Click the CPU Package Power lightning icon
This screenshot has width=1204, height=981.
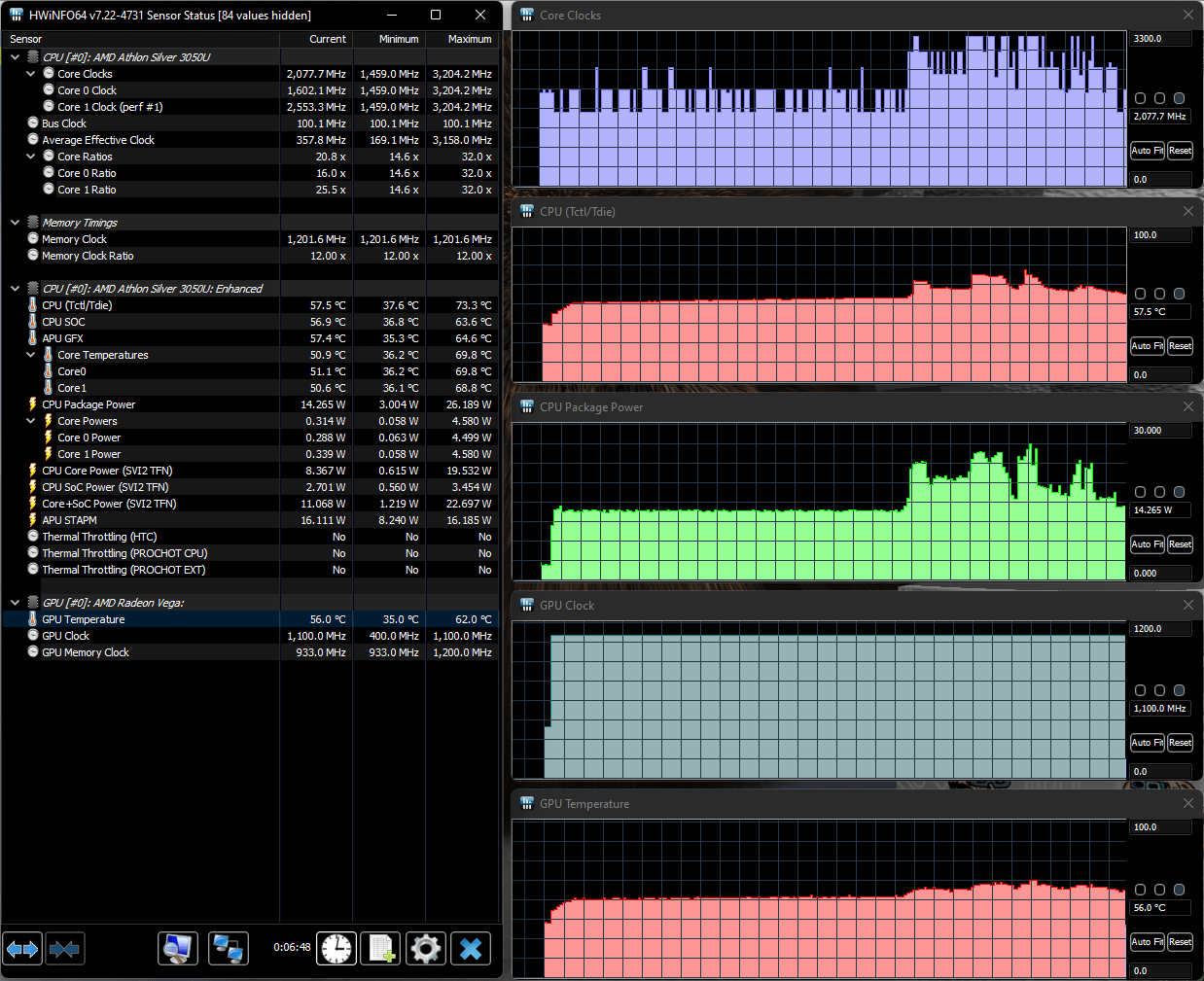(33, 404)
